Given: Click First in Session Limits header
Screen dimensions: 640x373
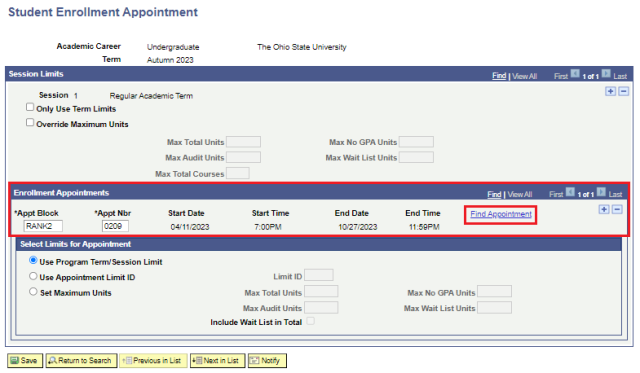Looking at the screenshot, I should click(561, 76).
